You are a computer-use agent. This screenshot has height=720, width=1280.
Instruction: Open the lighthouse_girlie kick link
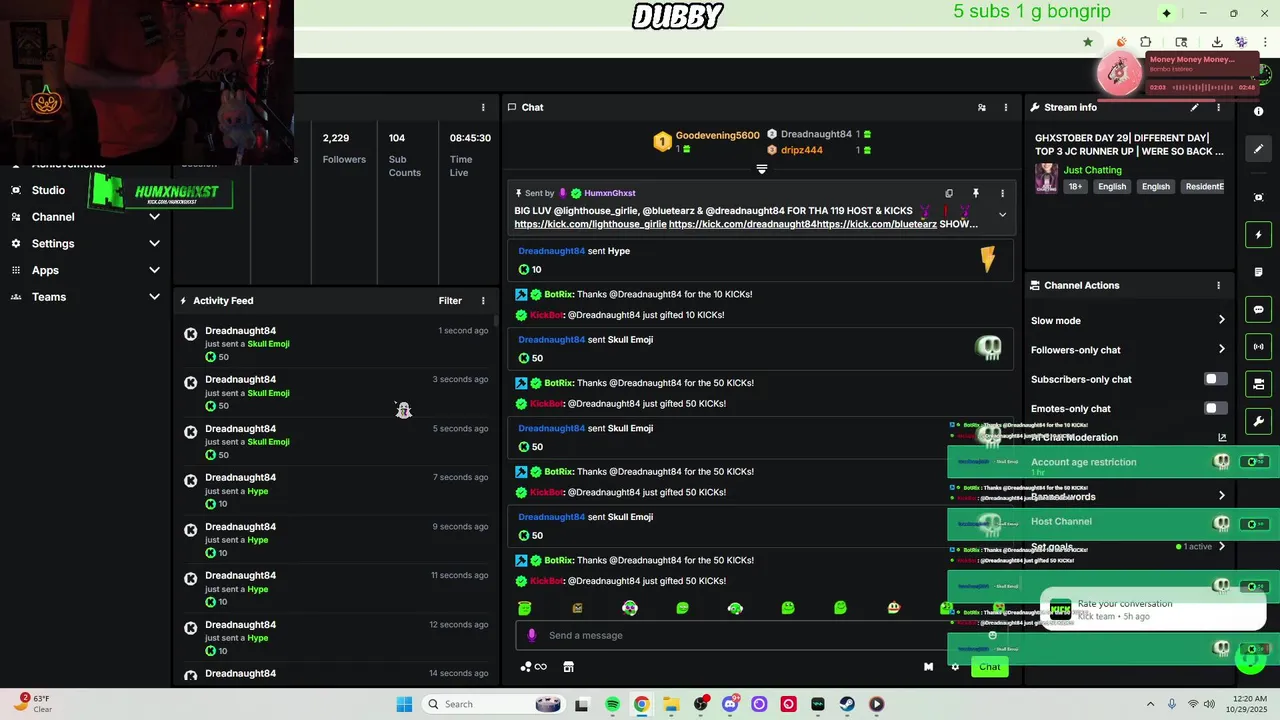tap(590, 224)
